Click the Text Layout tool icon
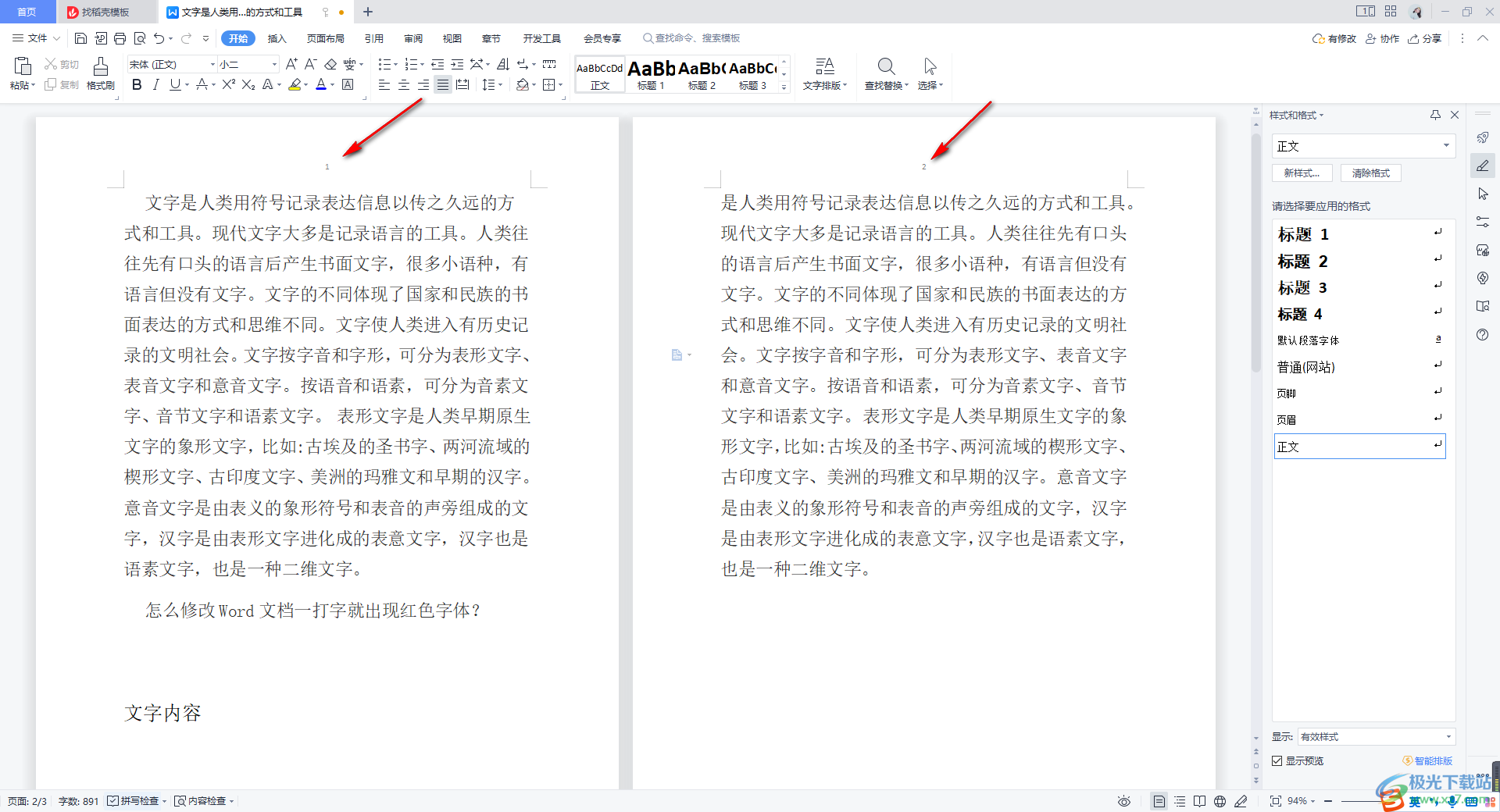 pos(824,66)
